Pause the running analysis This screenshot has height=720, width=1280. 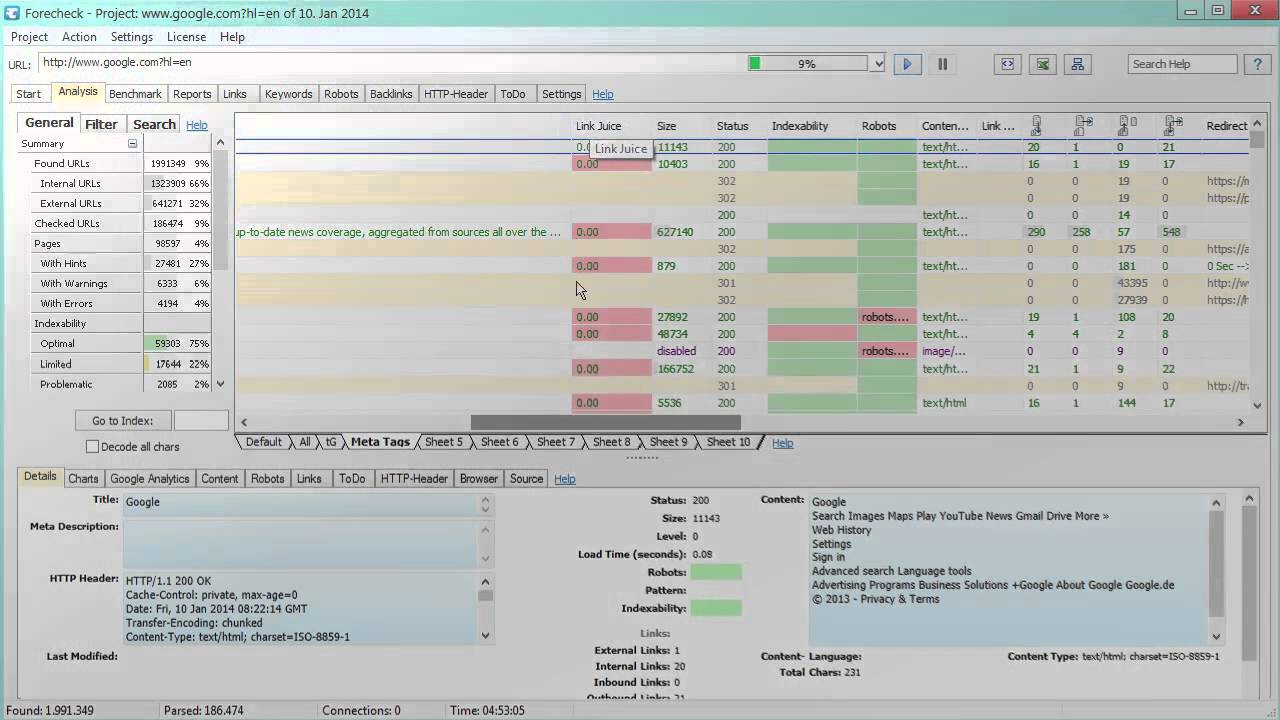942,64
